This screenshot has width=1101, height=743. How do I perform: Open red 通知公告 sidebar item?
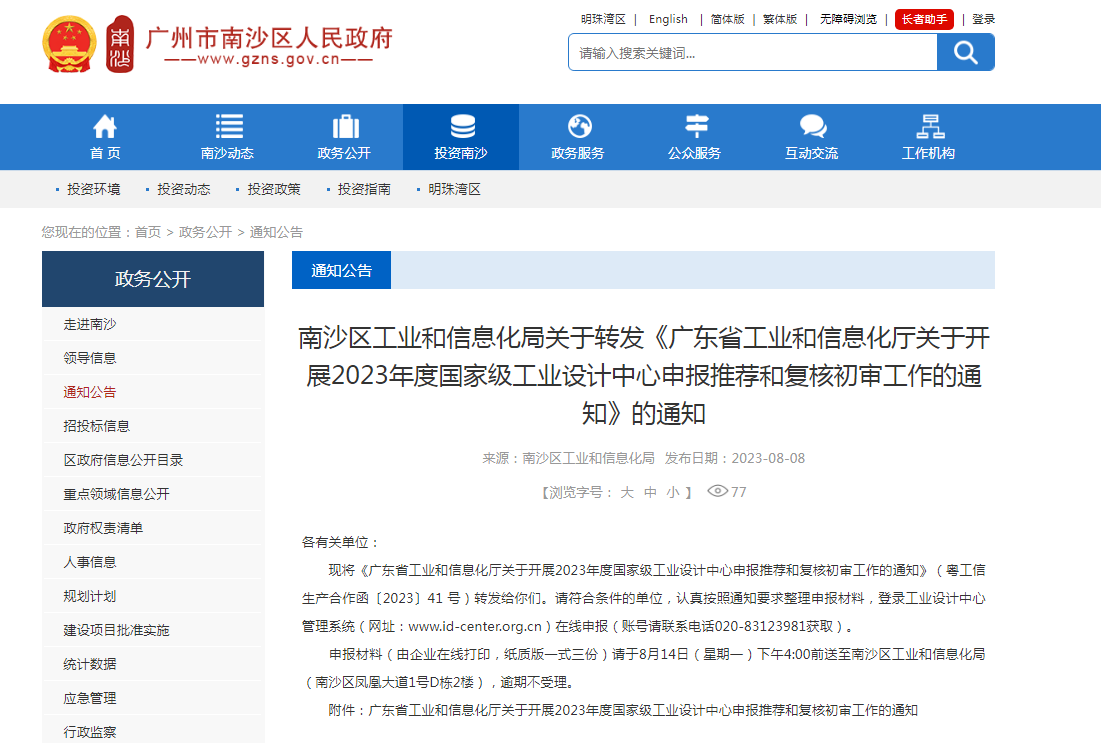[90, 392]
